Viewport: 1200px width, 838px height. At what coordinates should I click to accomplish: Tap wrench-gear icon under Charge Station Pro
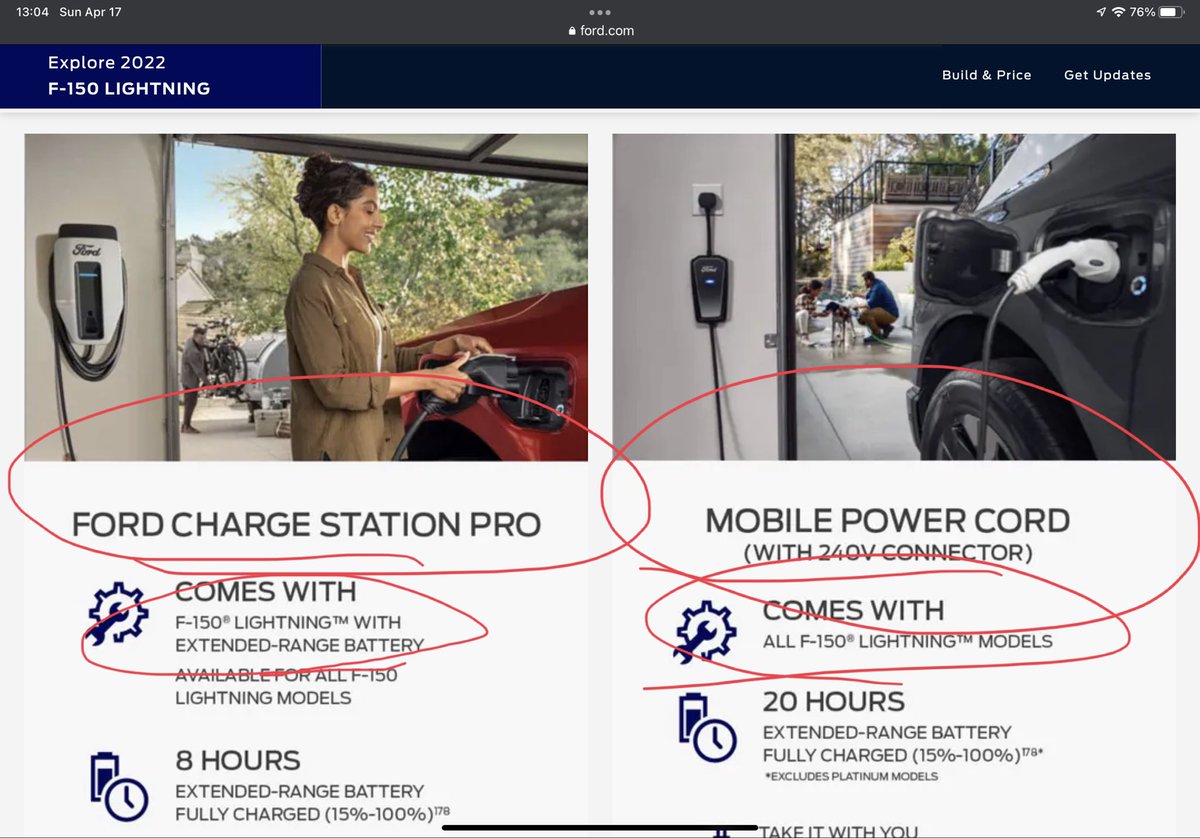click(x=118, y=612)
